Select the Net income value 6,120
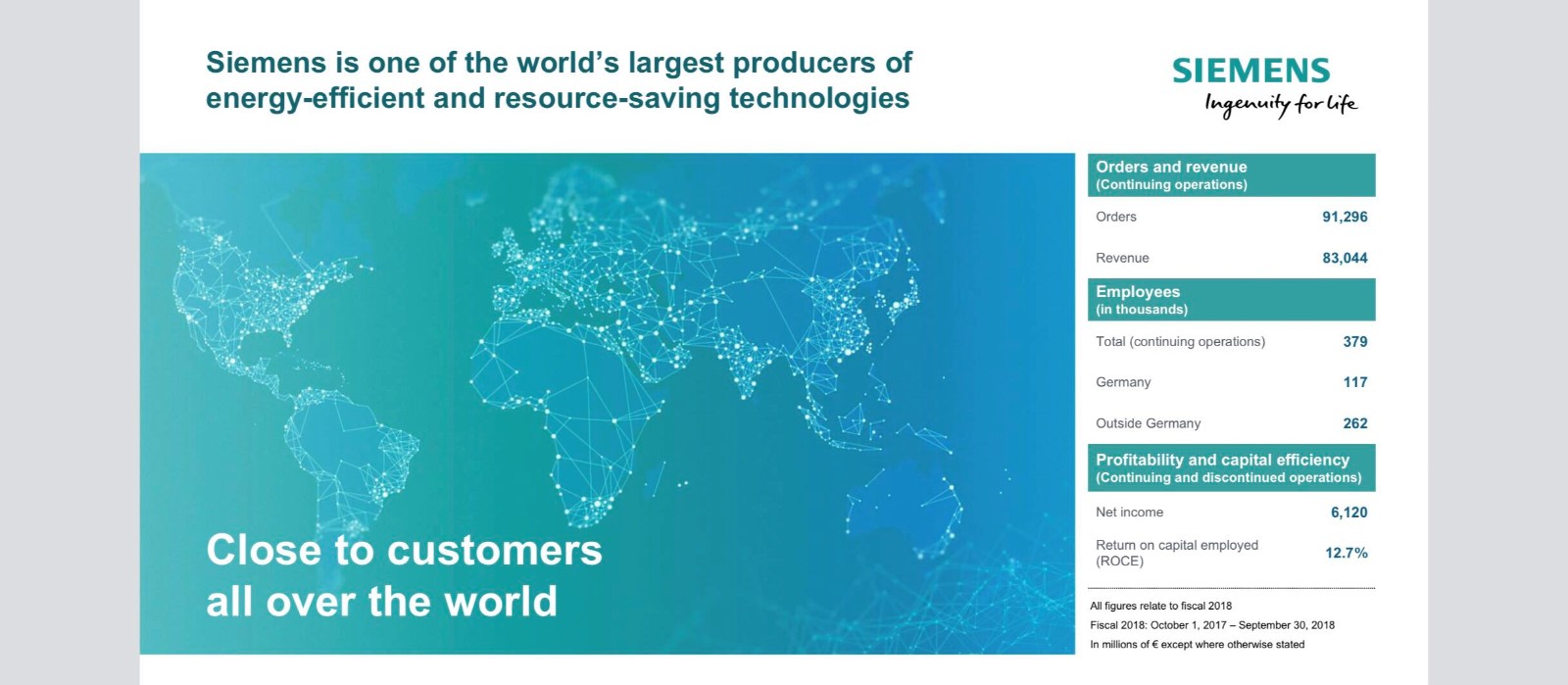Screen dimensions: 1568x685 pyautogui.click(x=1348, y=513)
